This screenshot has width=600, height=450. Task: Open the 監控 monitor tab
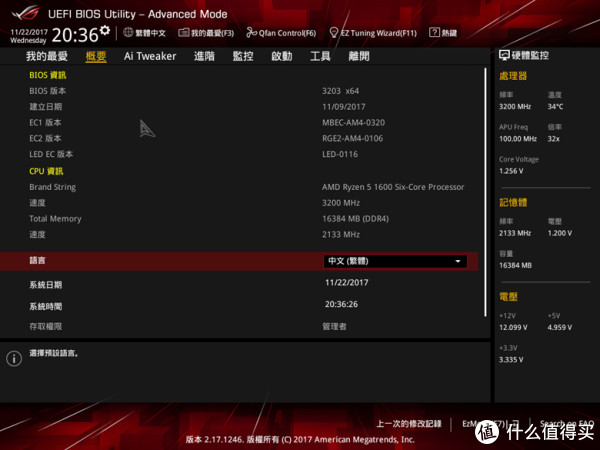click(243, 56)
